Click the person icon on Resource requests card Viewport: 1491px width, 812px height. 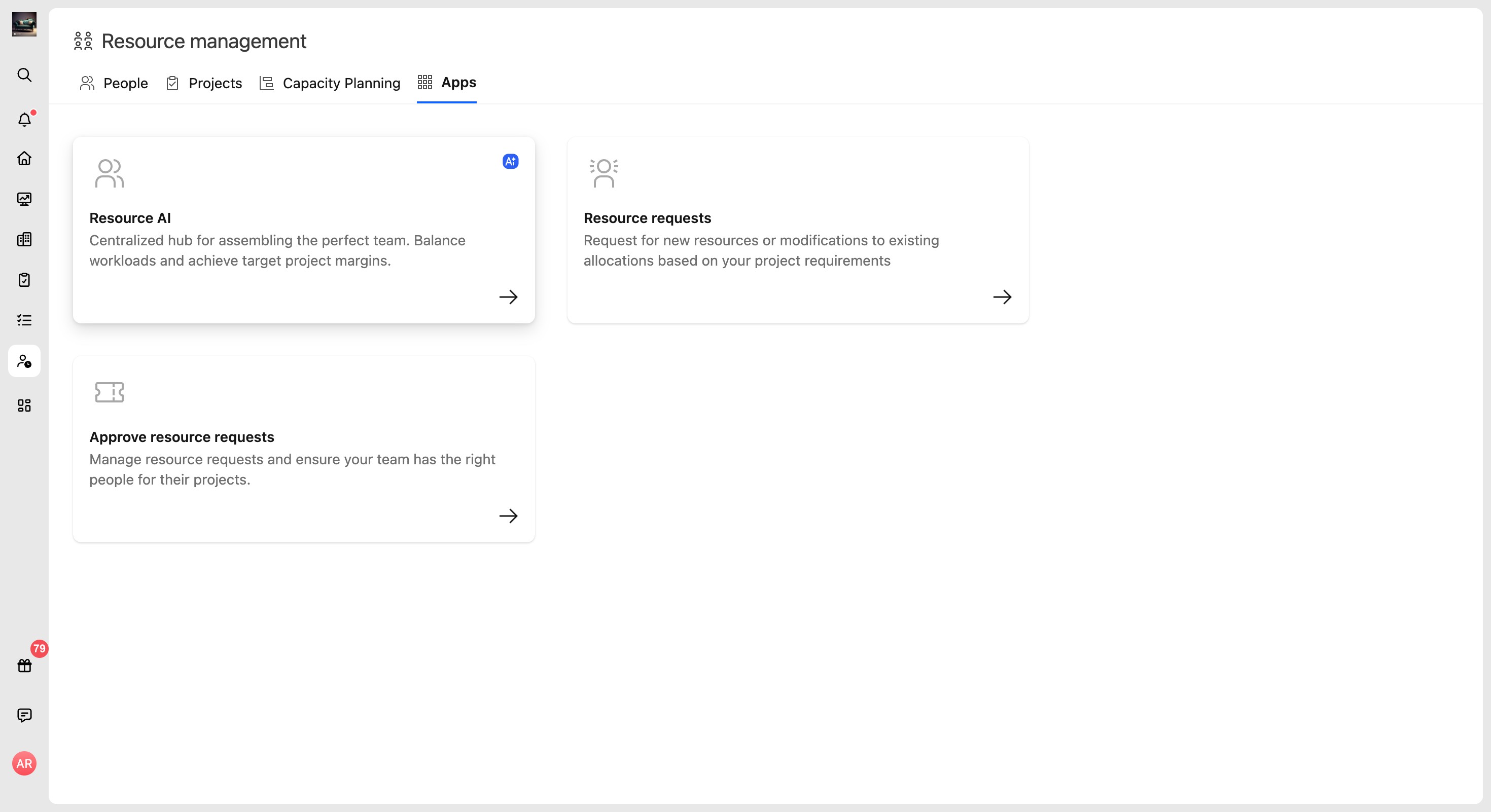click(x=603, y=173)
